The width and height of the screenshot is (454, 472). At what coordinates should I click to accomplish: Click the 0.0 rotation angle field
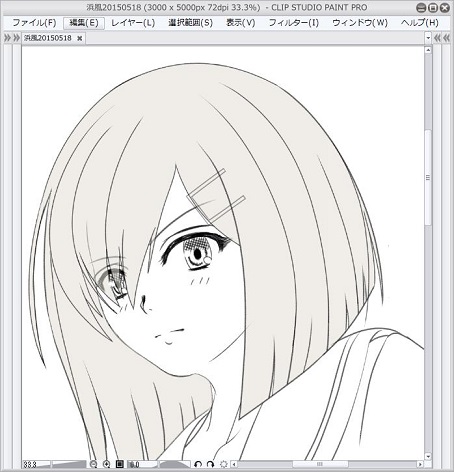(x=143, y=464)
